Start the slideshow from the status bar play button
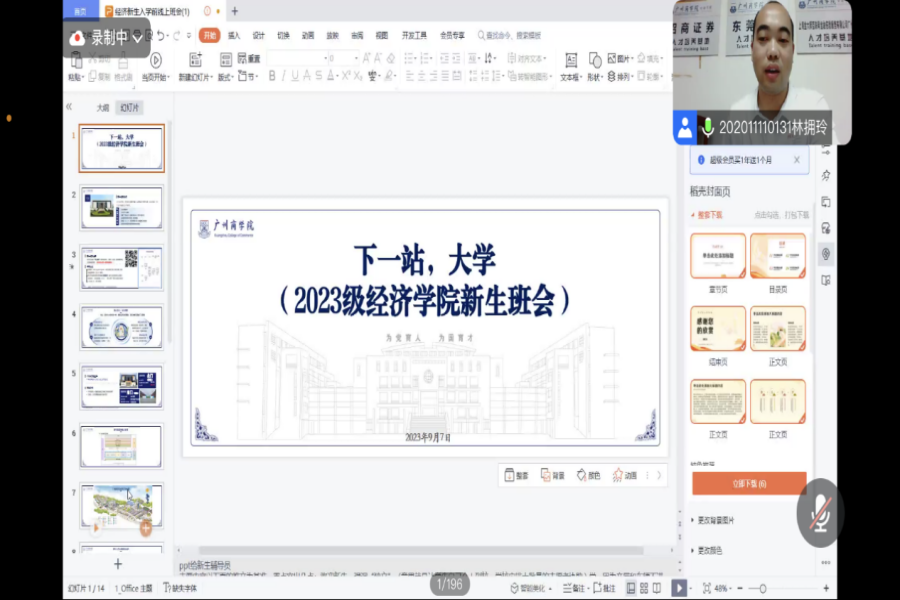Image resolution: width=900 pixels, height=600 pixels. coord(680,588)
